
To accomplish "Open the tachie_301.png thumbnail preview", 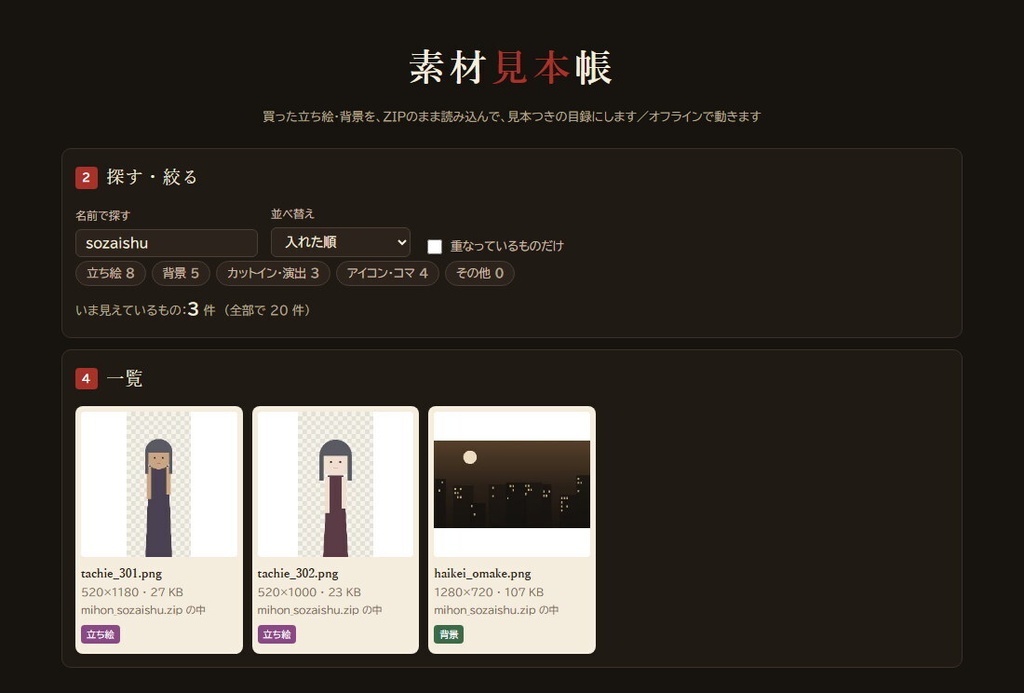I will coord(159,484).
